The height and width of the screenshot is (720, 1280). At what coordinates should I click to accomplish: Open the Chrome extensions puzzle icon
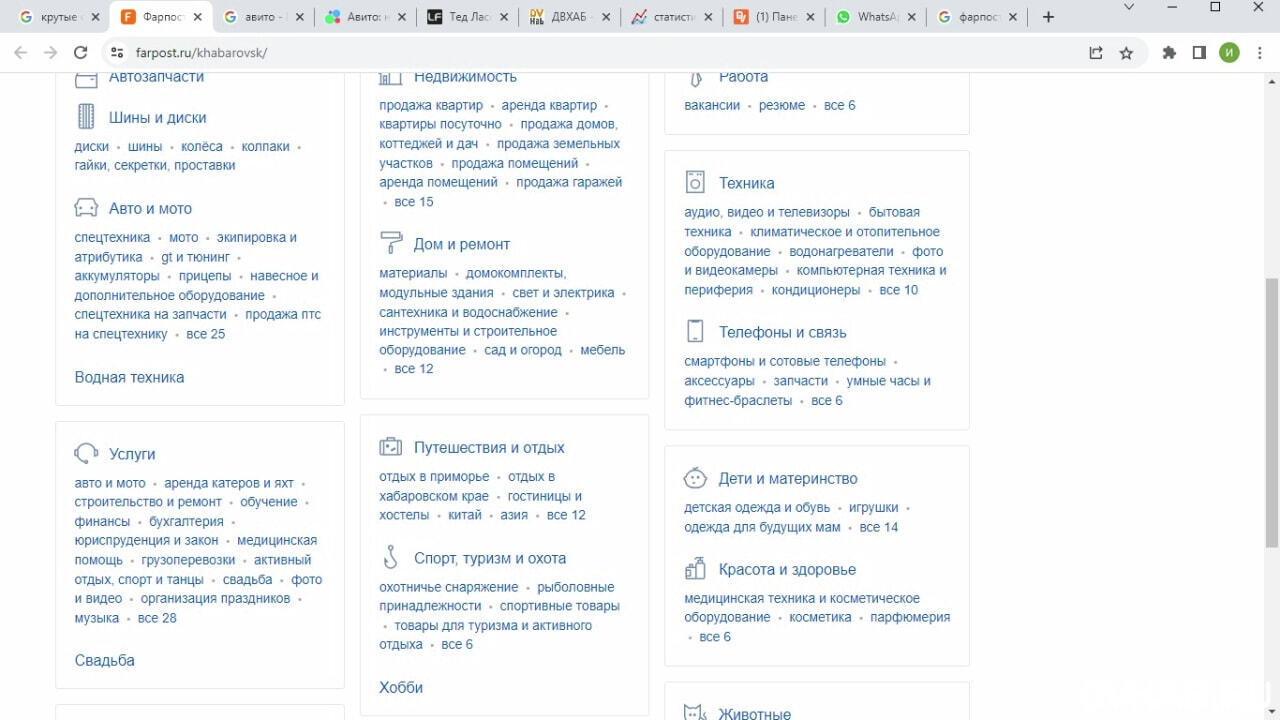pyautogui.click(x=1169, y=53)
